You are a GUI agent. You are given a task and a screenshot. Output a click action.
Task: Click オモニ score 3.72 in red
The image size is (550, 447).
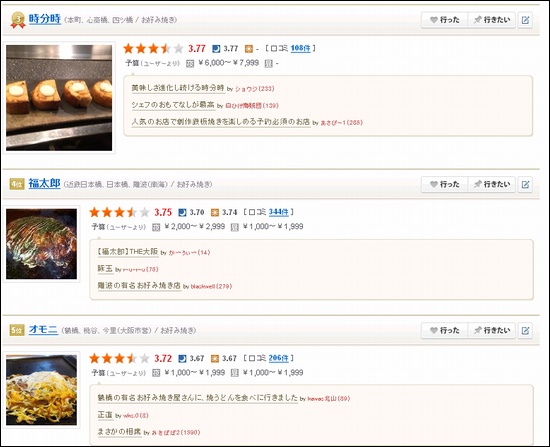pyautogui.click(x=163, y=359)
